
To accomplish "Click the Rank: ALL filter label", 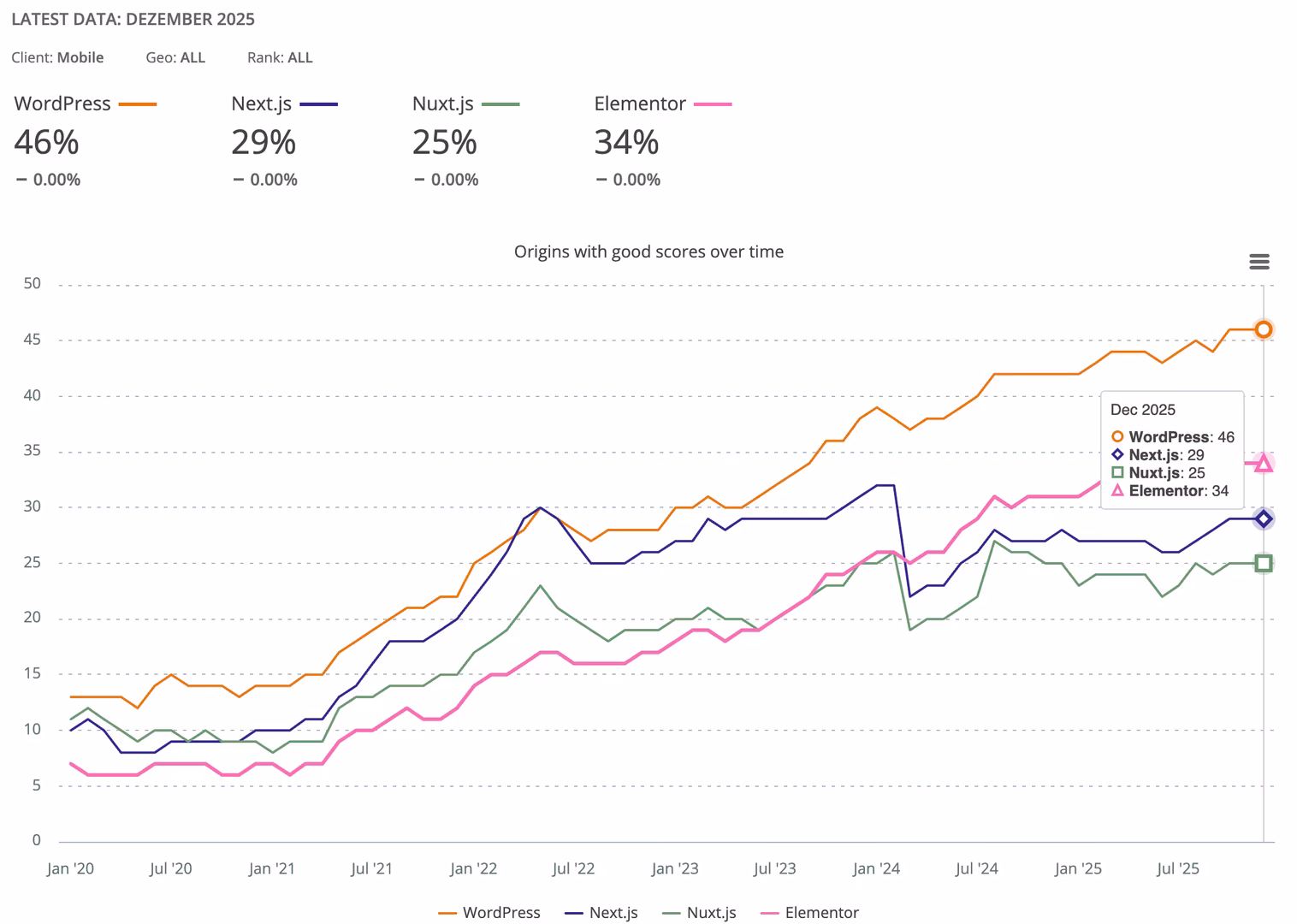I will (280, 57).
